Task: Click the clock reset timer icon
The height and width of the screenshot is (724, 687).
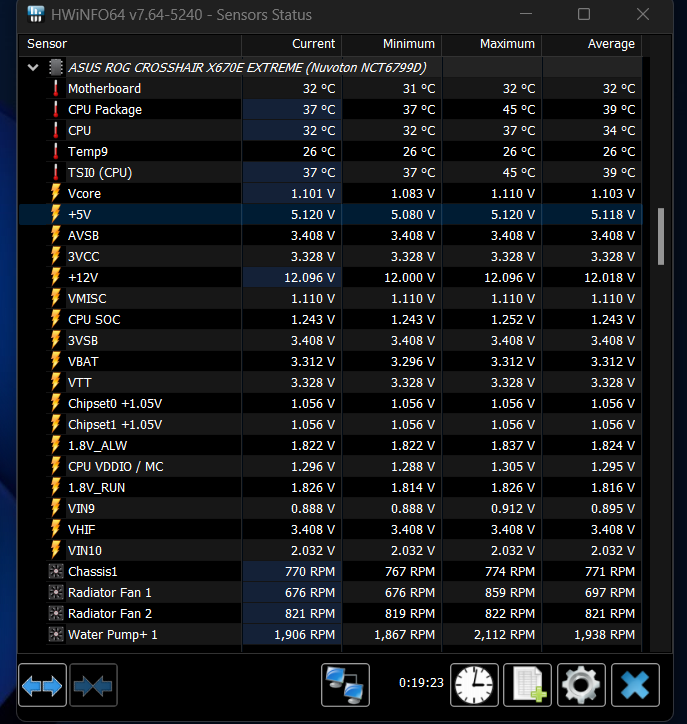Action: tap(475, 686)
